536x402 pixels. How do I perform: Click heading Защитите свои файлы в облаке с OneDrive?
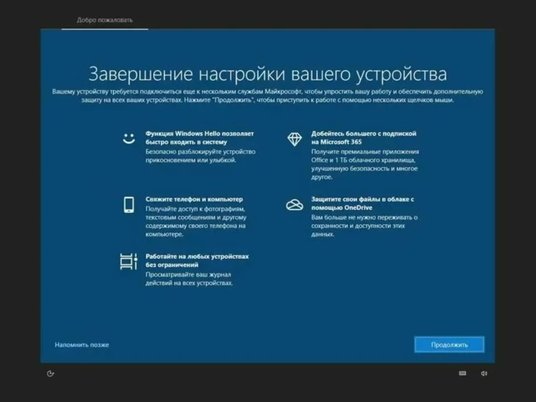pyautogui.click(x=362, y=203)
